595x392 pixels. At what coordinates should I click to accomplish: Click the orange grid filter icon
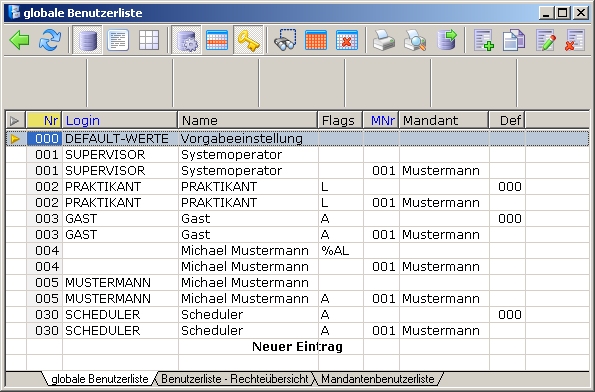[x=316, y=40]
